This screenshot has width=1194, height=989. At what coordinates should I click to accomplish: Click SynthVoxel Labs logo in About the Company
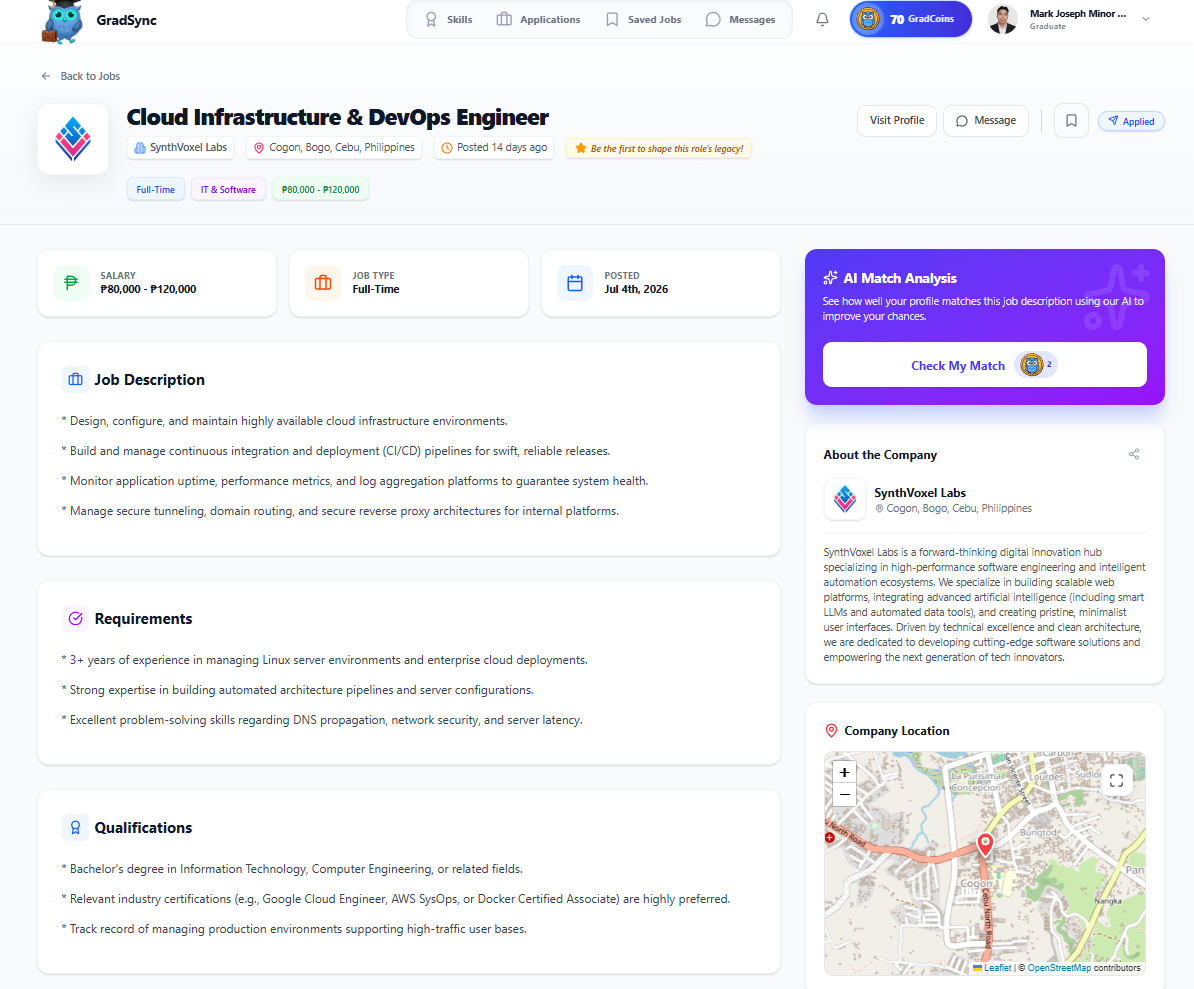(844, 499)
